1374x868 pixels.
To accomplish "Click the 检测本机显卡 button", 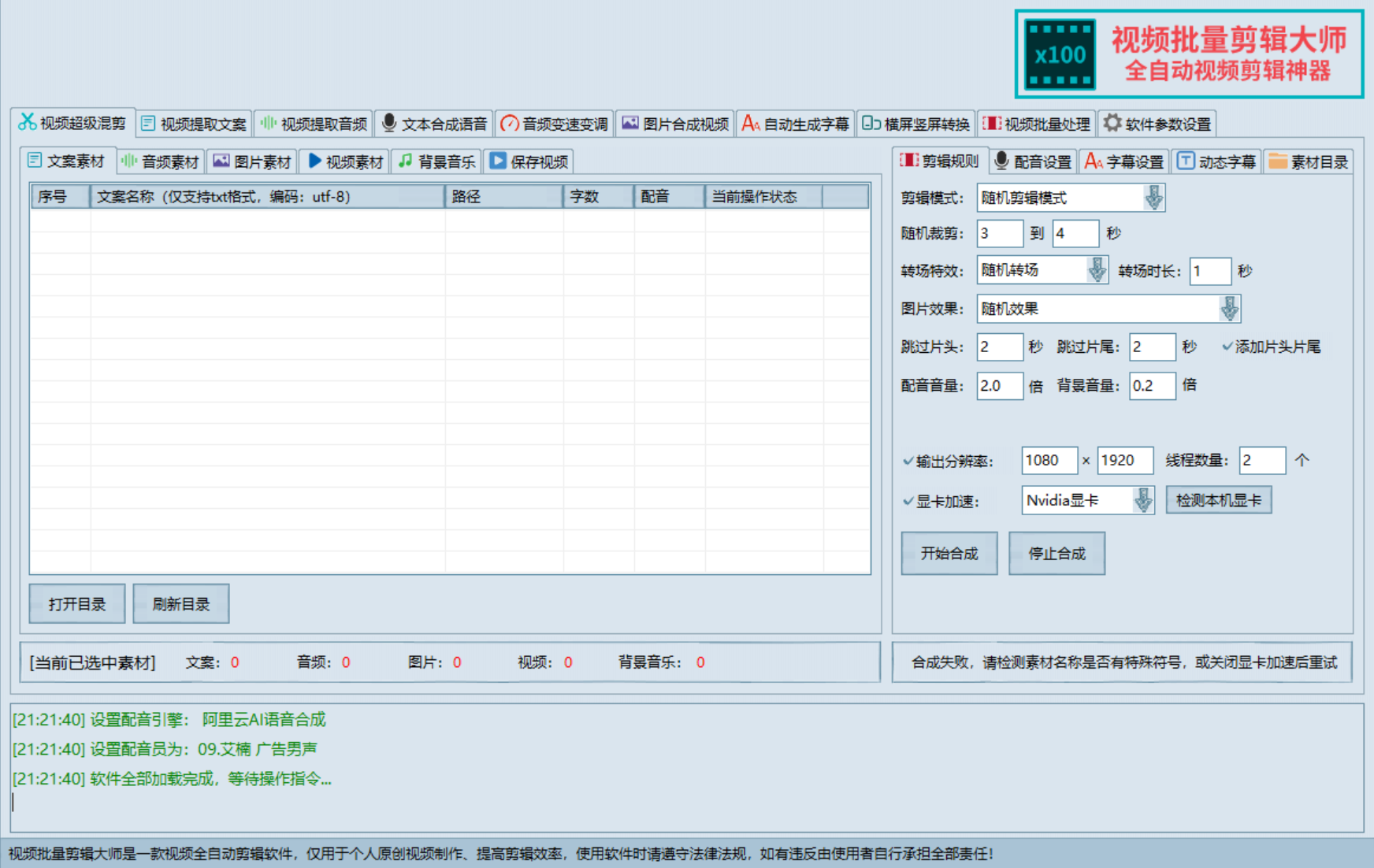I will click(x=1218, y=500).
